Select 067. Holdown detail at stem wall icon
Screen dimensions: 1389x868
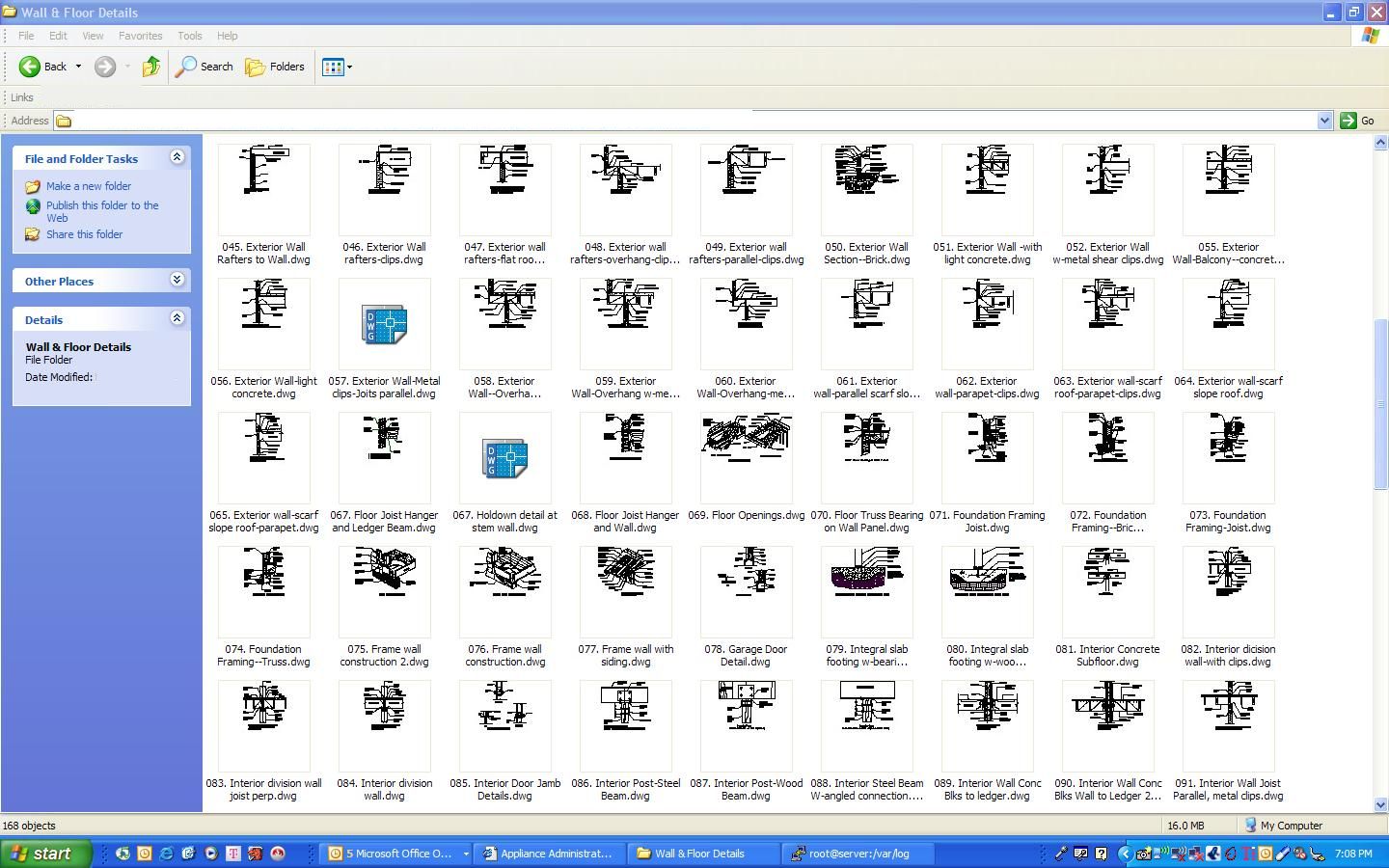(504, 458)
